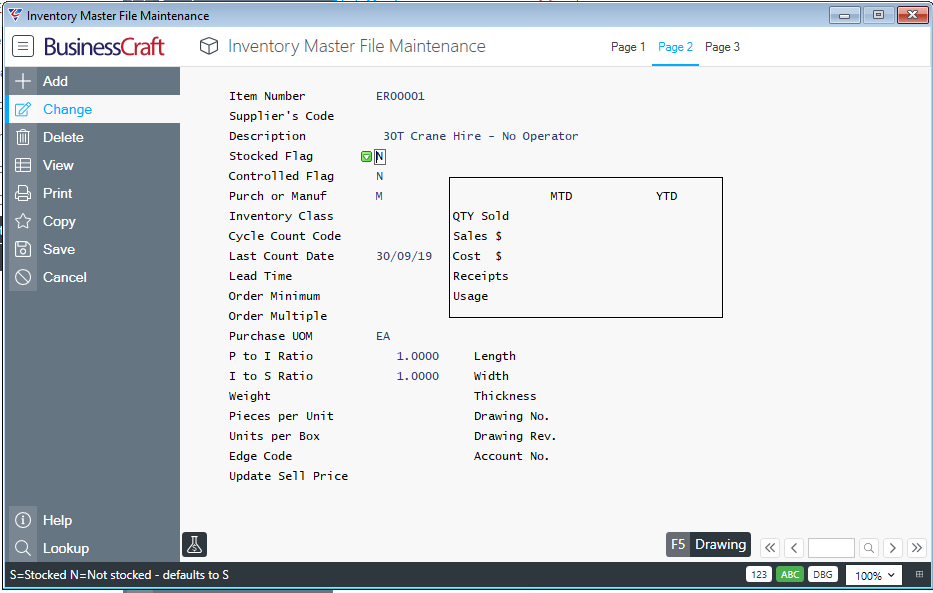Screen dimensions: 933x593
Task: Toggle the 123 numeric mode indicator
Action: 758,575
